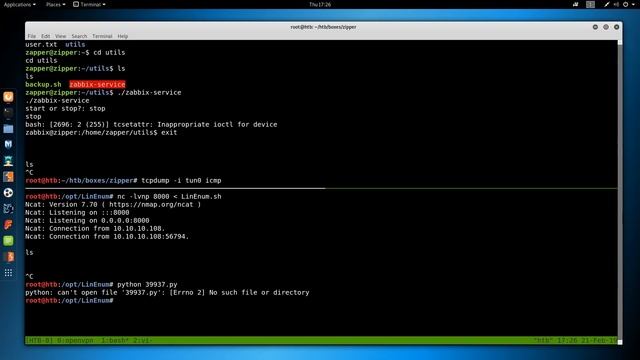
Task: Open the View menu
Action: [60, 36]
